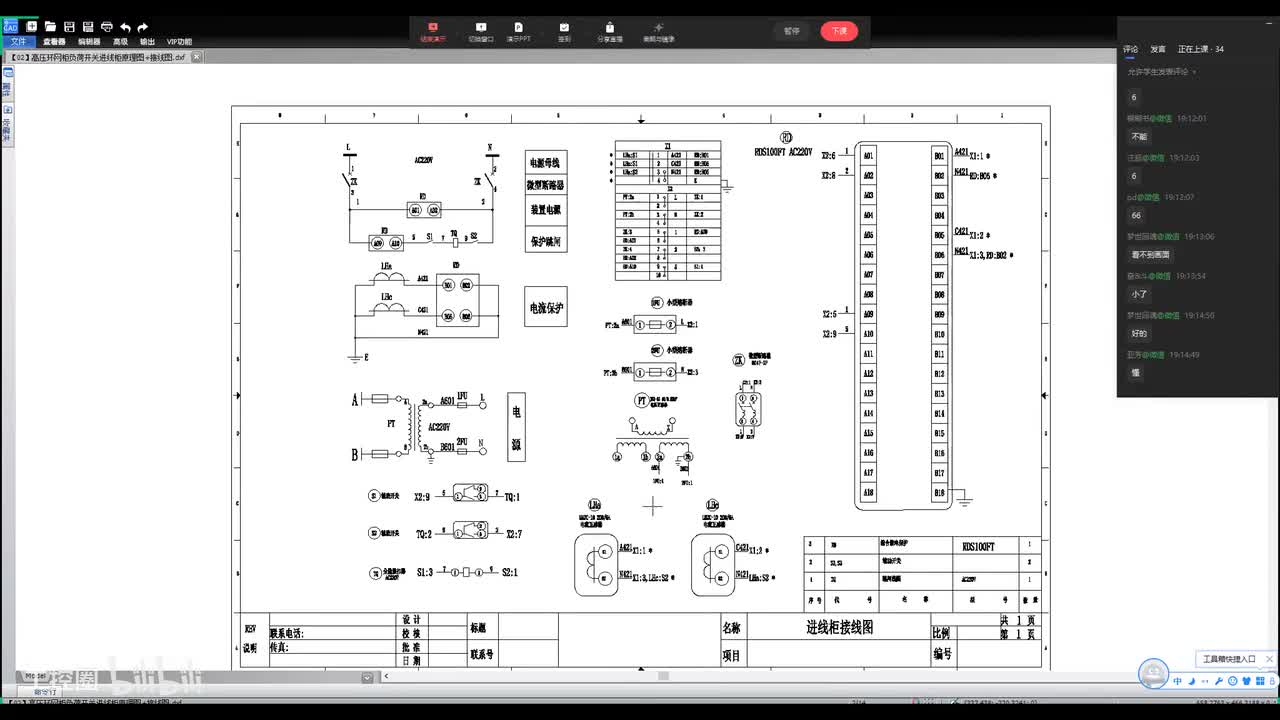This screenshot has width=1280, height=720.
Task: Click the 电源母线 label box in the drawing
Action: pos(546,162)
